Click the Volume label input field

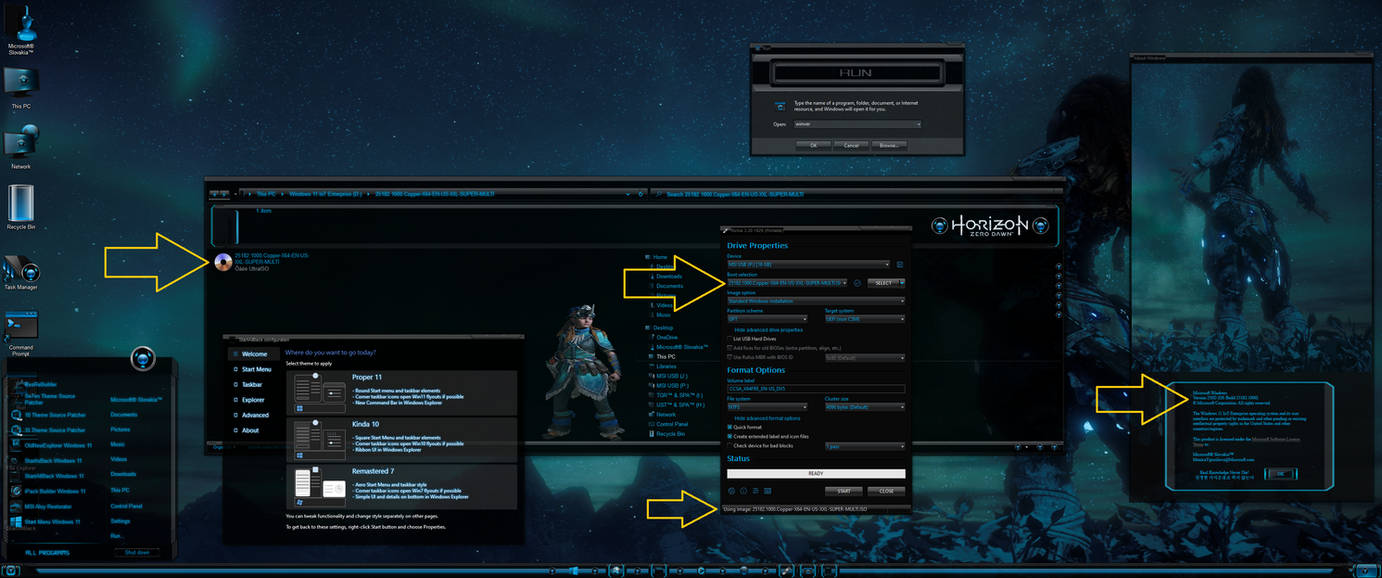pyautogui.click(x=816, y=388)
